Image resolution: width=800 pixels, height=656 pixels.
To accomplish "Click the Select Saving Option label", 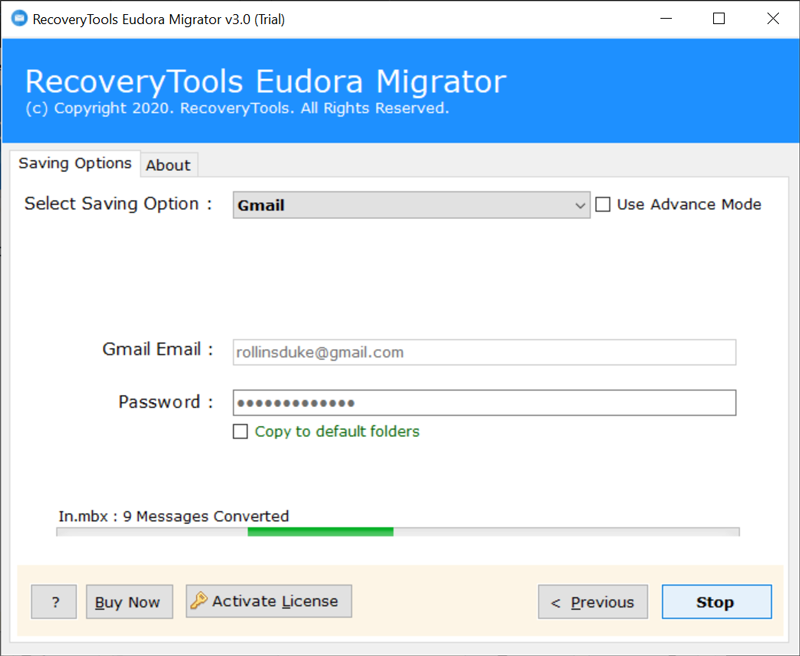I will click(x=118, y=204).
